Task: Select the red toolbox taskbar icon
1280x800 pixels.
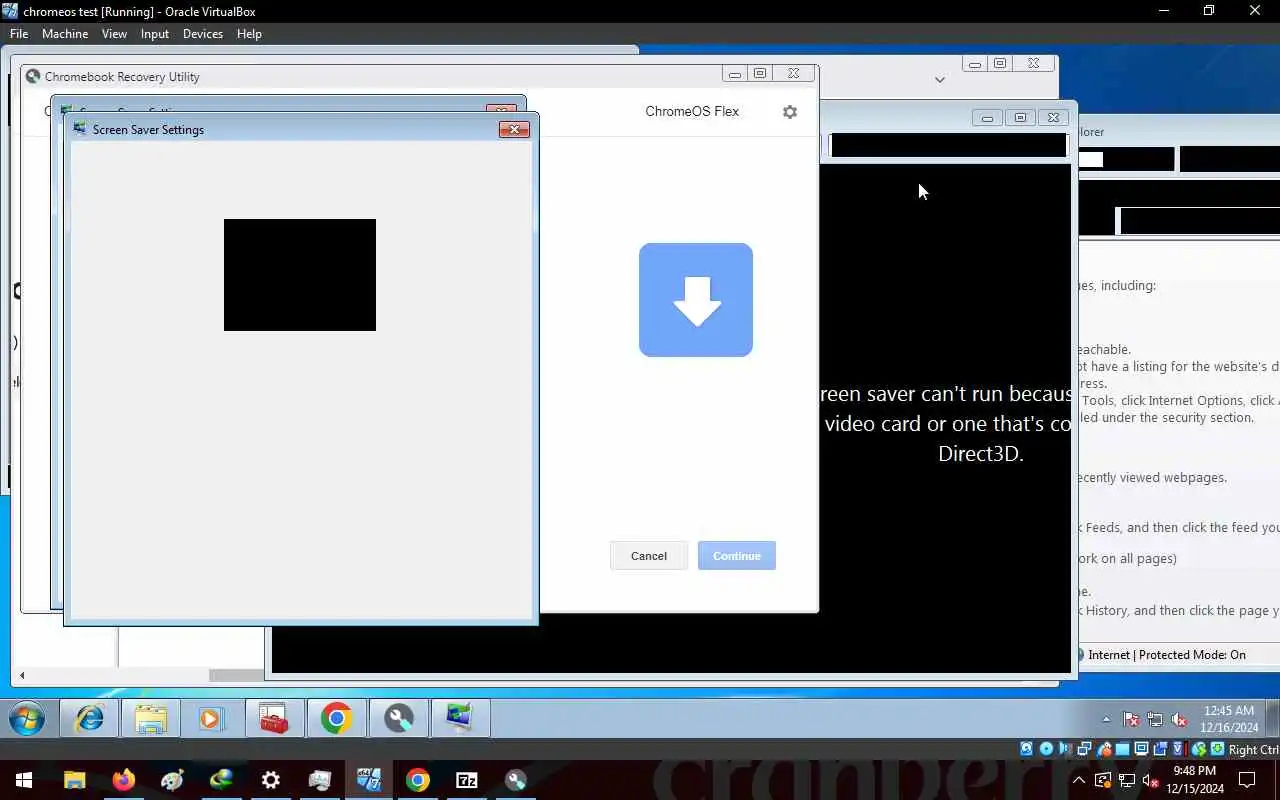Action: (274, 718)
